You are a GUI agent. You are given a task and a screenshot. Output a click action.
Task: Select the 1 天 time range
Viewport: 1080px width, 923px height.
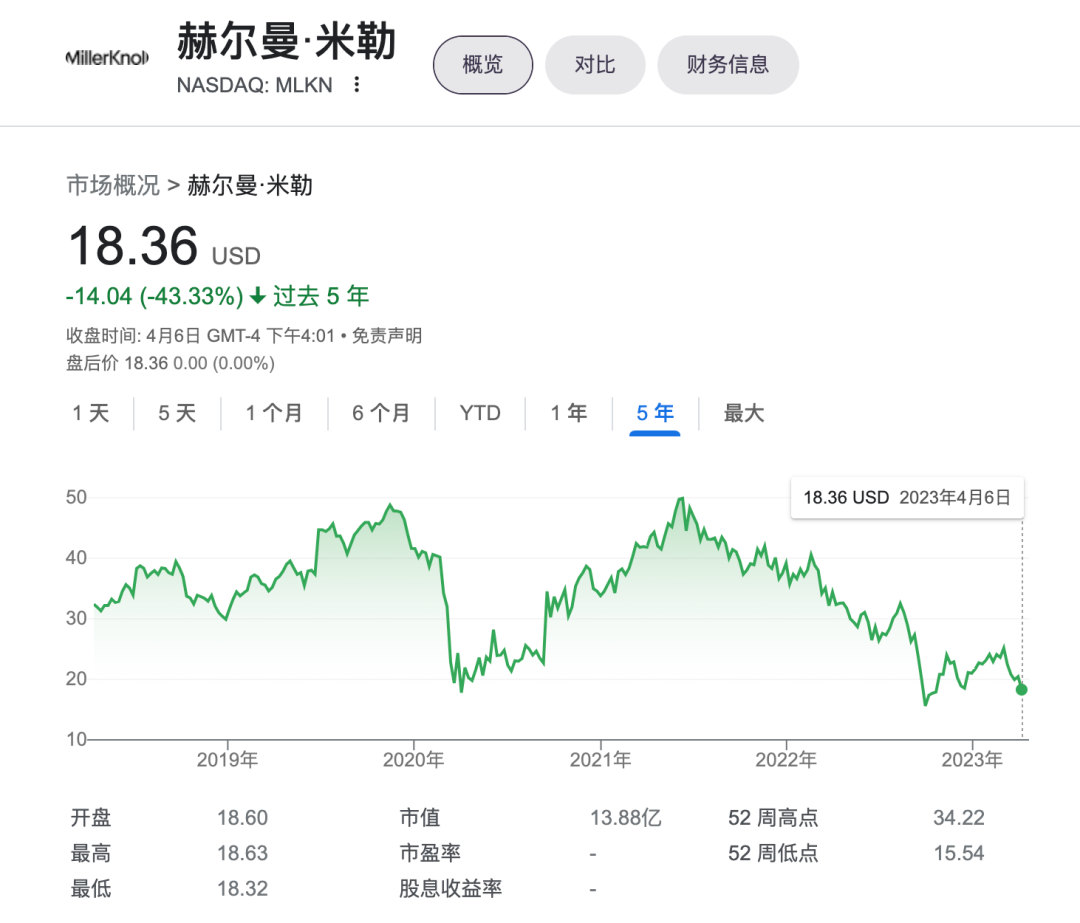coord(91,413)
